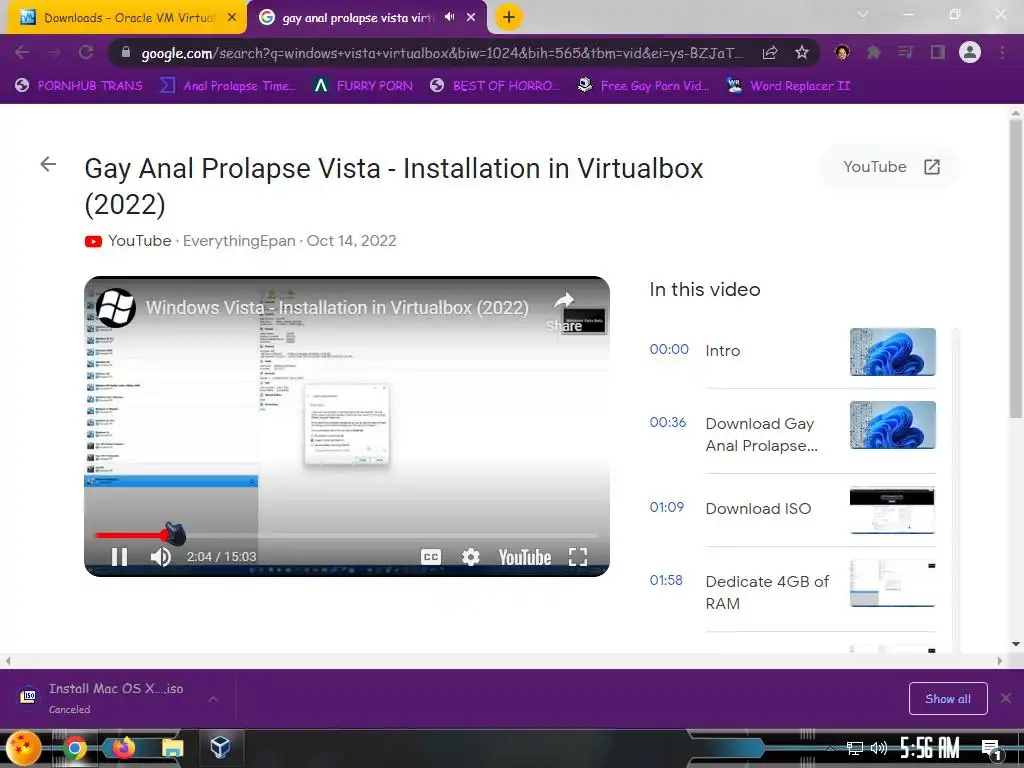
Task: Click the YouTube logo in player
Action: [524, 557]
